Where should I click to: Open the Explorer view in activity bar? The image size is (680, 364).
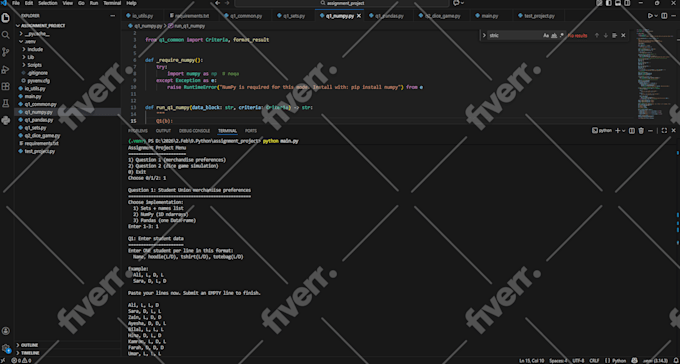pos(6,18)
